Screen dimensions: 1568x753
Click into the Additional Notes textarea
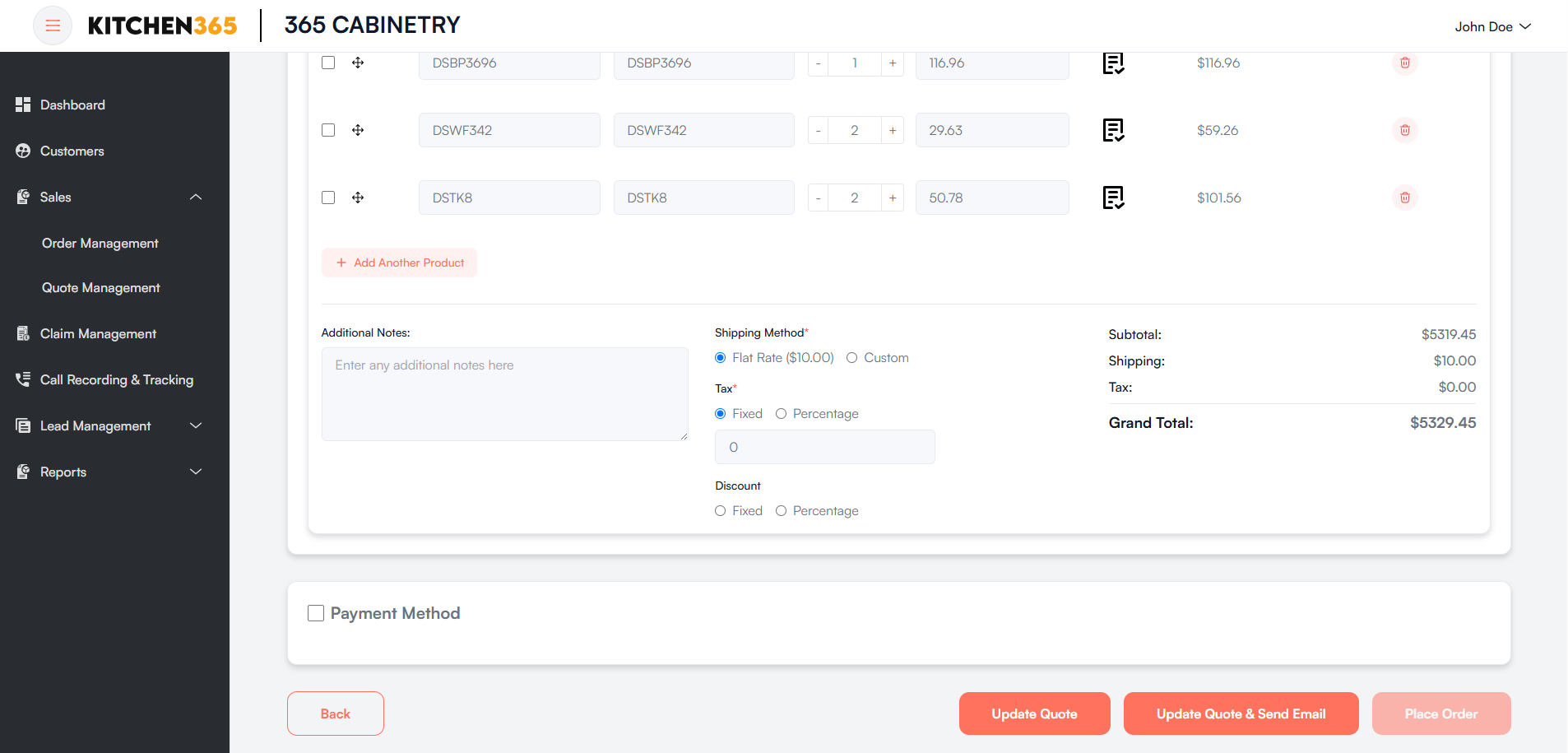click(x=504, y=394)
